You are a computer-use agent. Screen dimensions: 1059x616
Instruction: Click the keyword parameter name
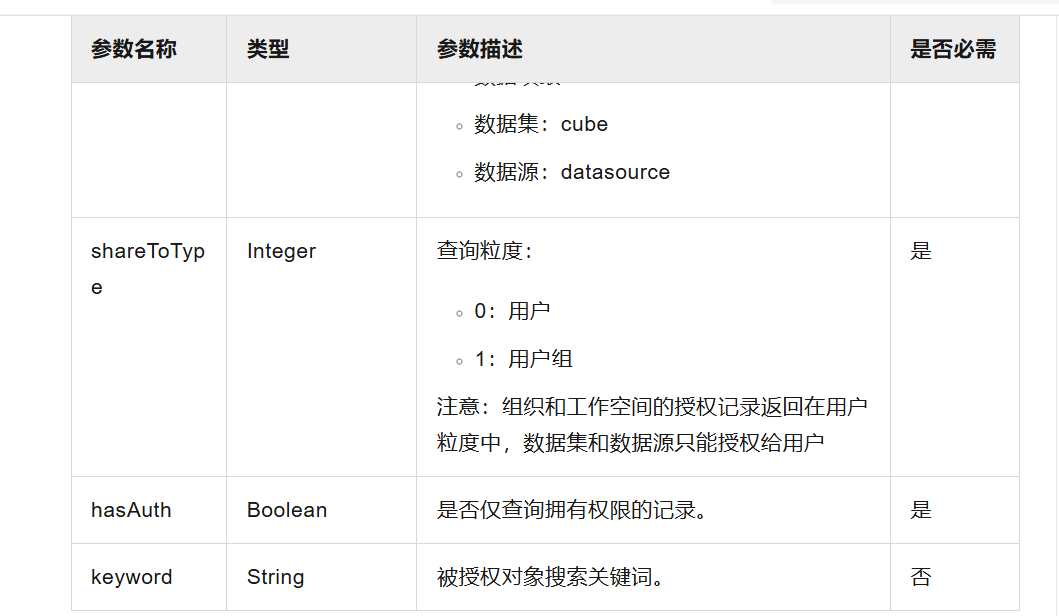tap(131, 577)
